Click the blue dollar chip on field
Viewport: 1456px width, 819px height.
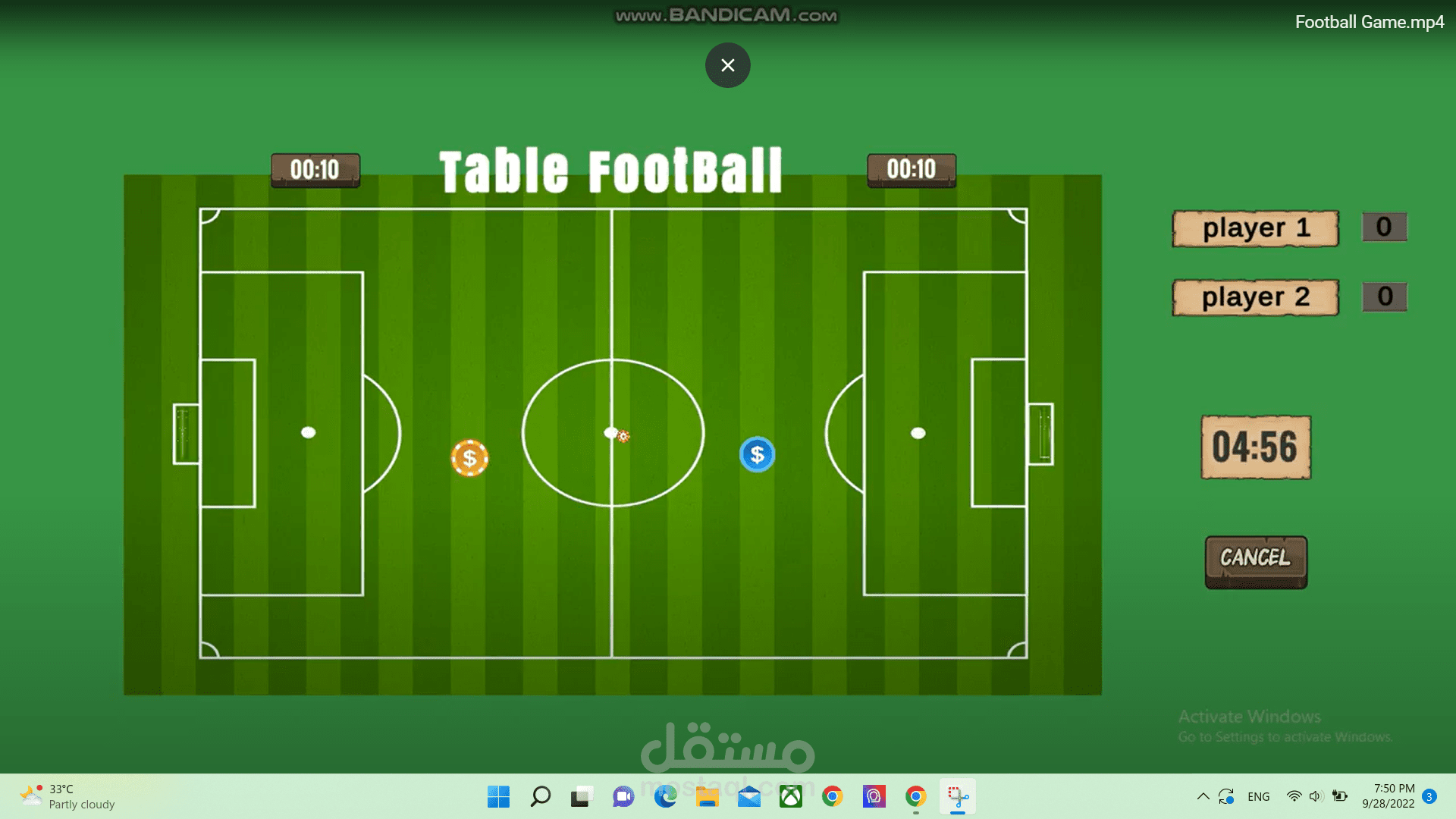pyautogui.click(x=757, y=454)
